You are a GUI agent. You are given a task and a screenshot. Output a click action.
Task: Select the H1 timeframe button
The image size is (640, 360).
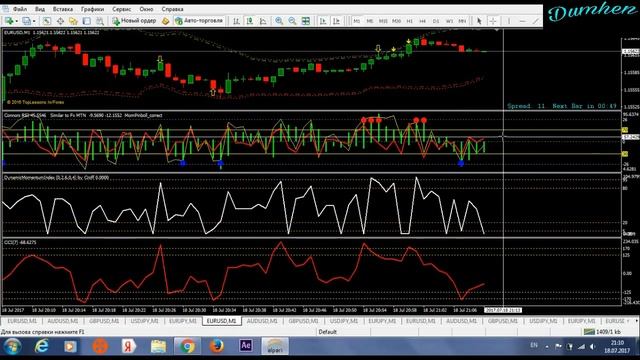pos(409,21)
